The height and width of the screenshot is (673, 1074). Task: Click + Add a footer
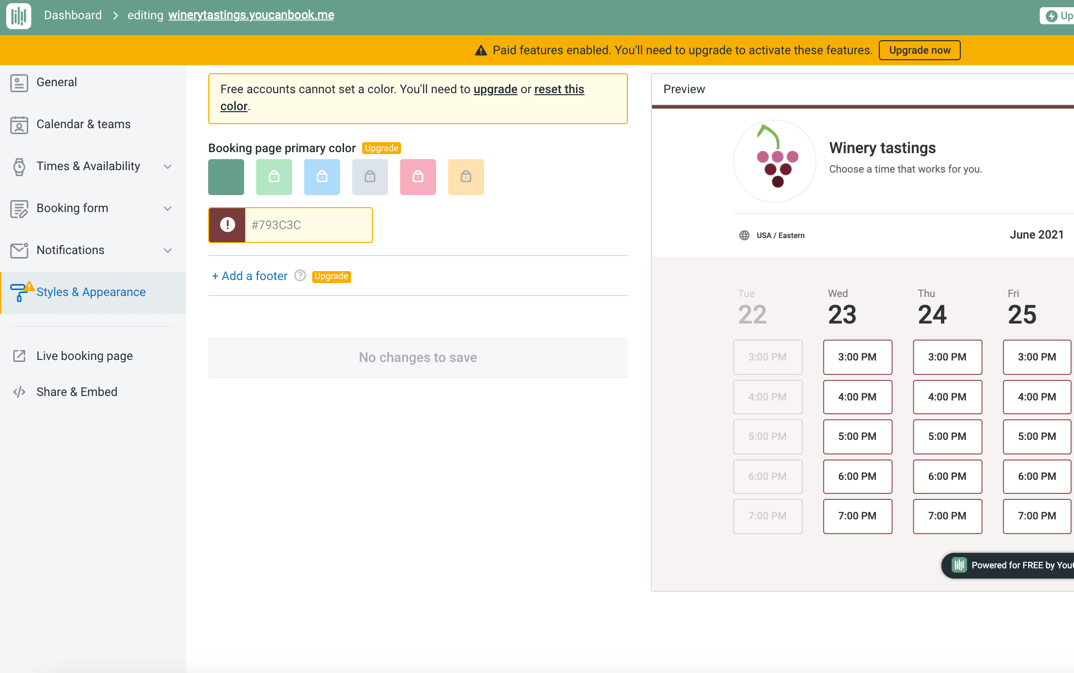coord(249,276)
